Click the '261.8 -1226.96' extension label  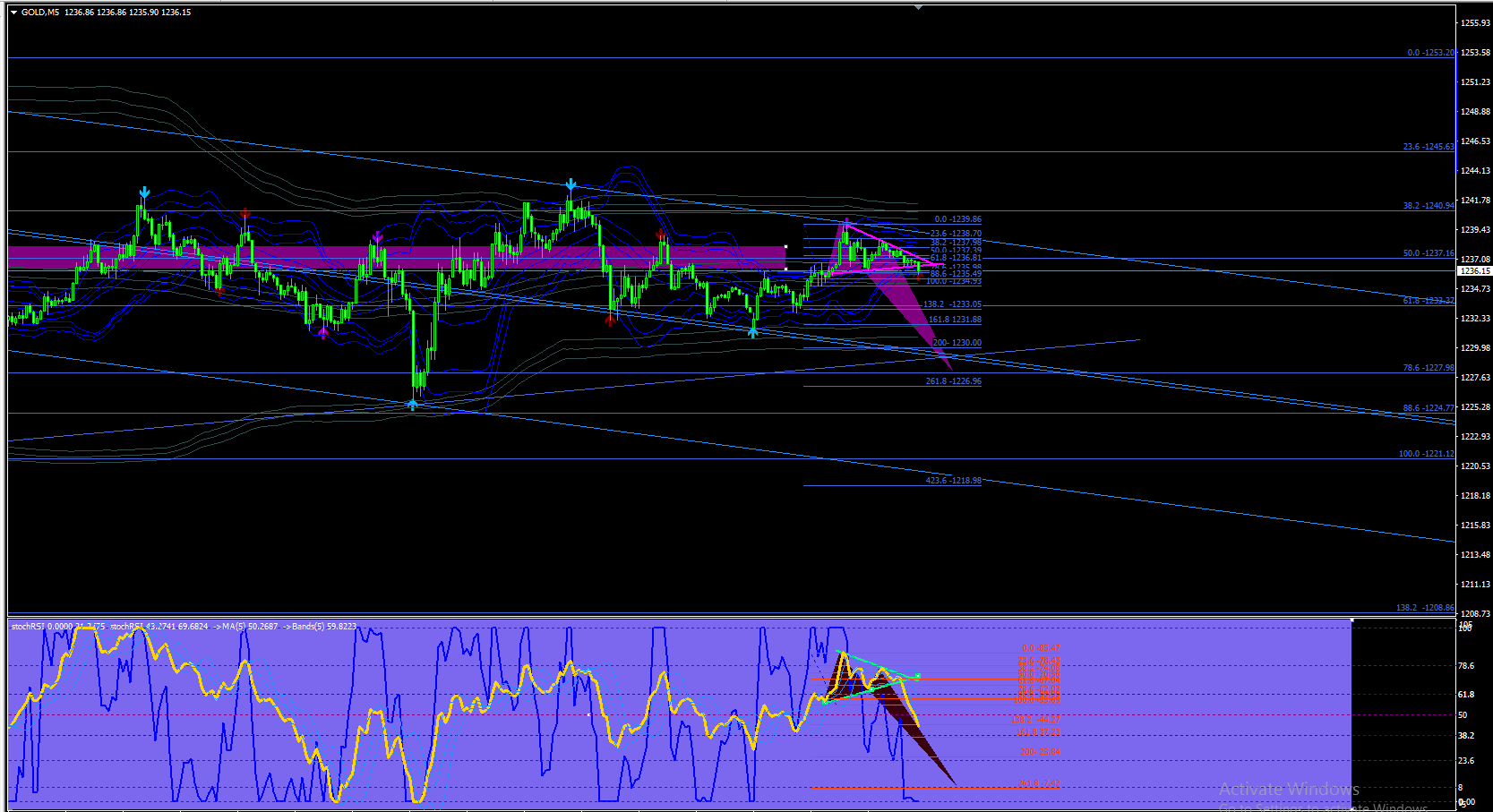pyautogui.click(x=953, y=381)
